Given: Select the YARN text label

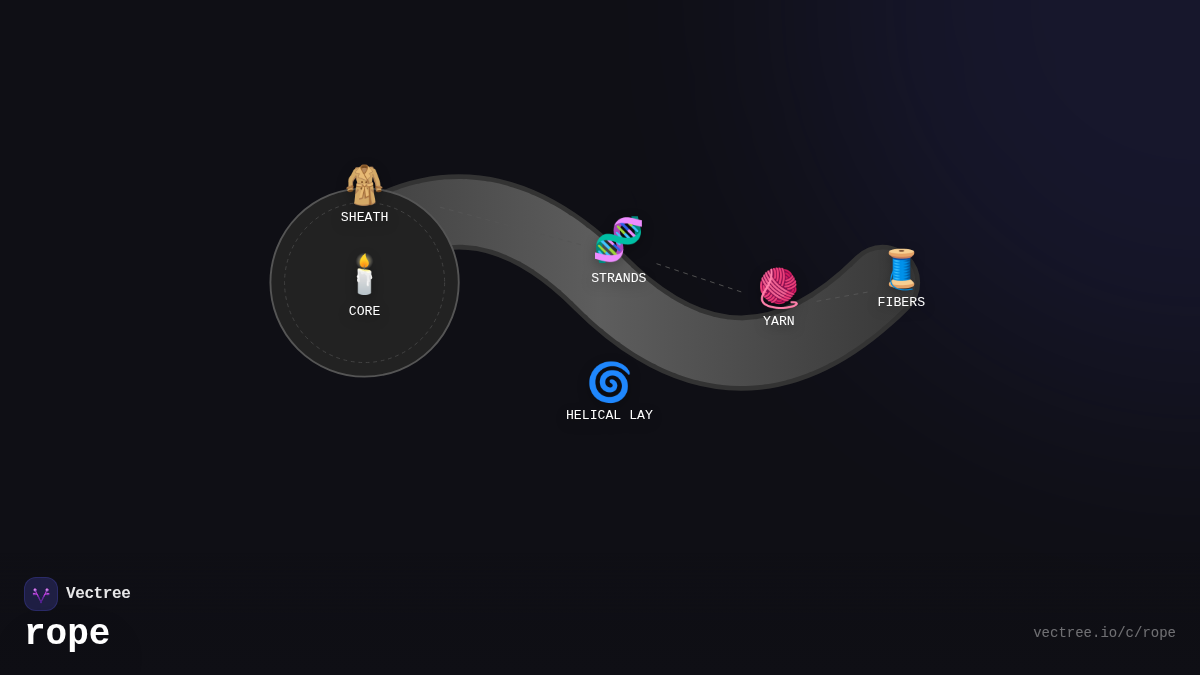Looking at the screenshot, I should pyautogui.click(x=778, y=322).
